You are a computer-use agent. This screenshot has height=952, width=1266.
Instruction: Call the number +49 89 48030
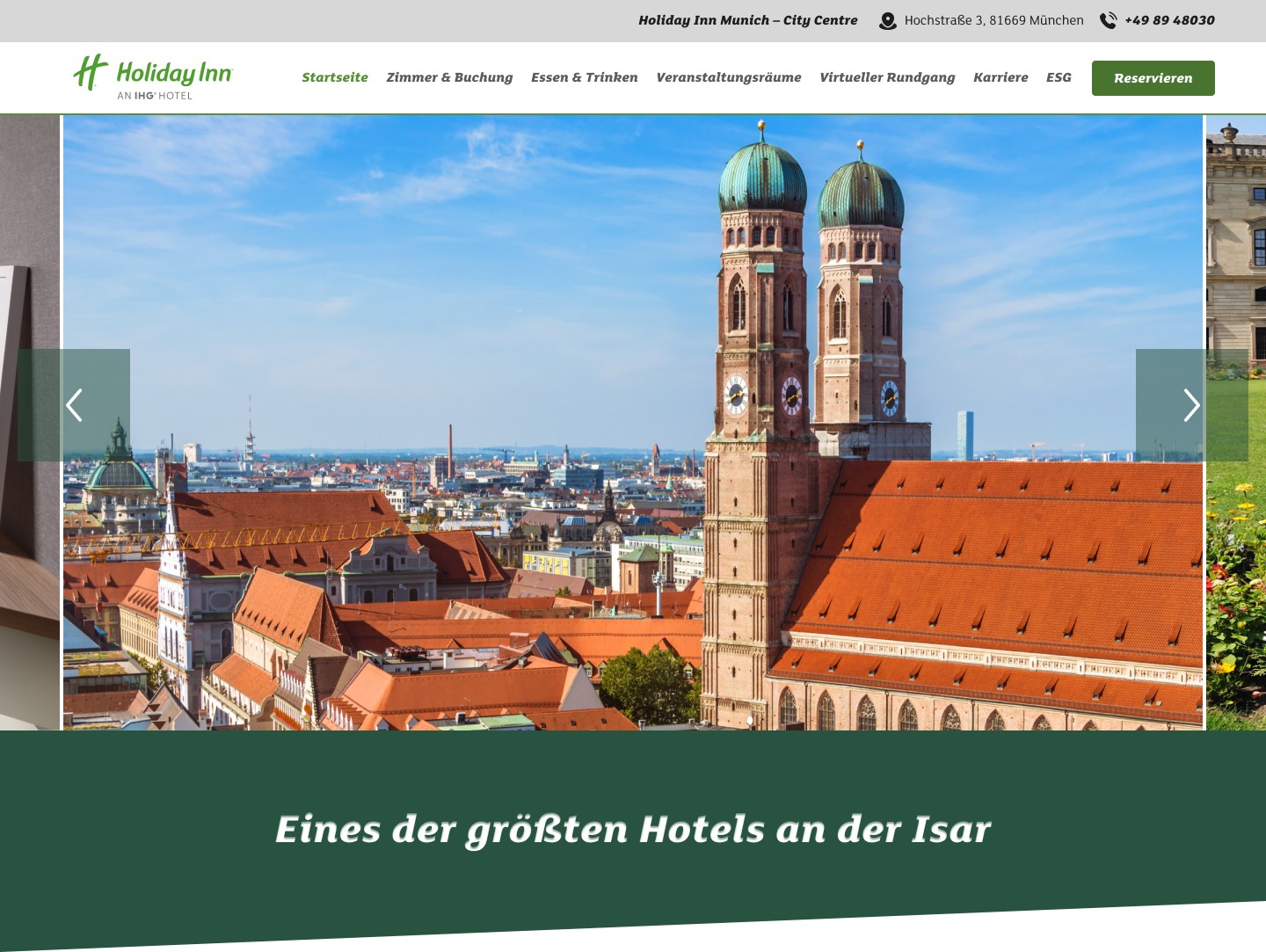[1169, 20]
